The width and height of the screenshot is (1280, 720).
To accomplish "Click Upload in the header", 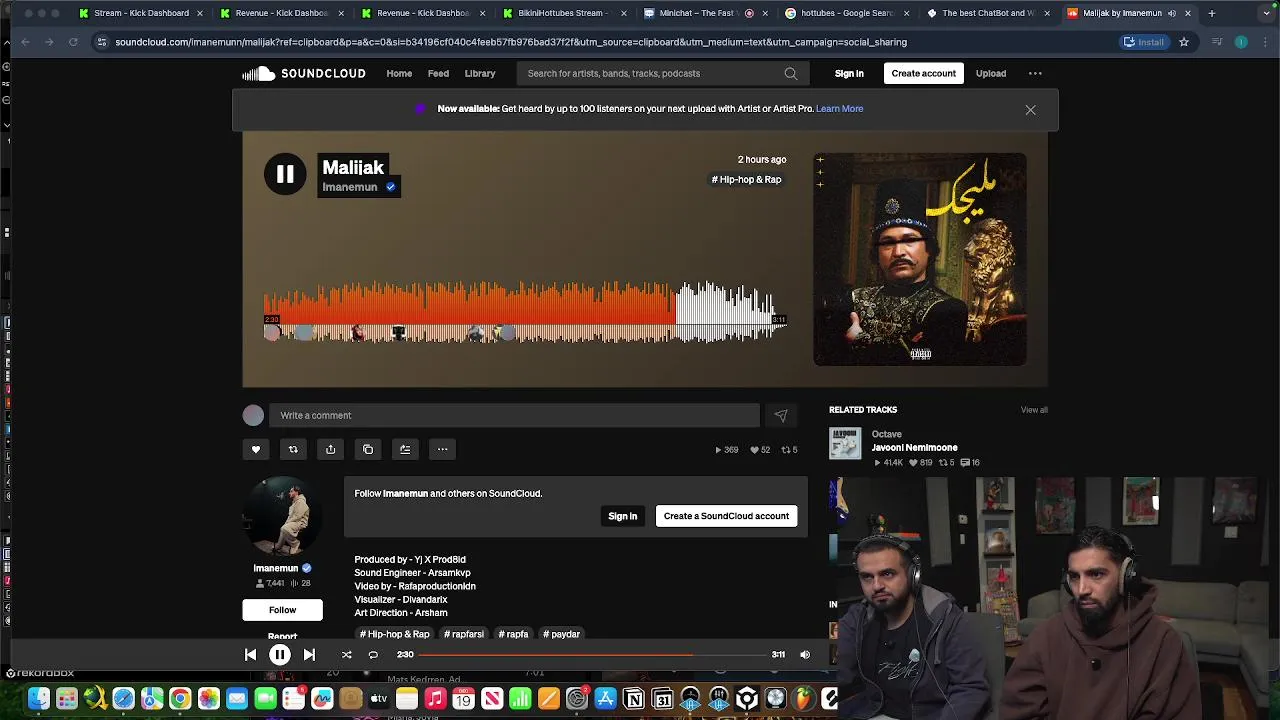I will tap(991, 73).
